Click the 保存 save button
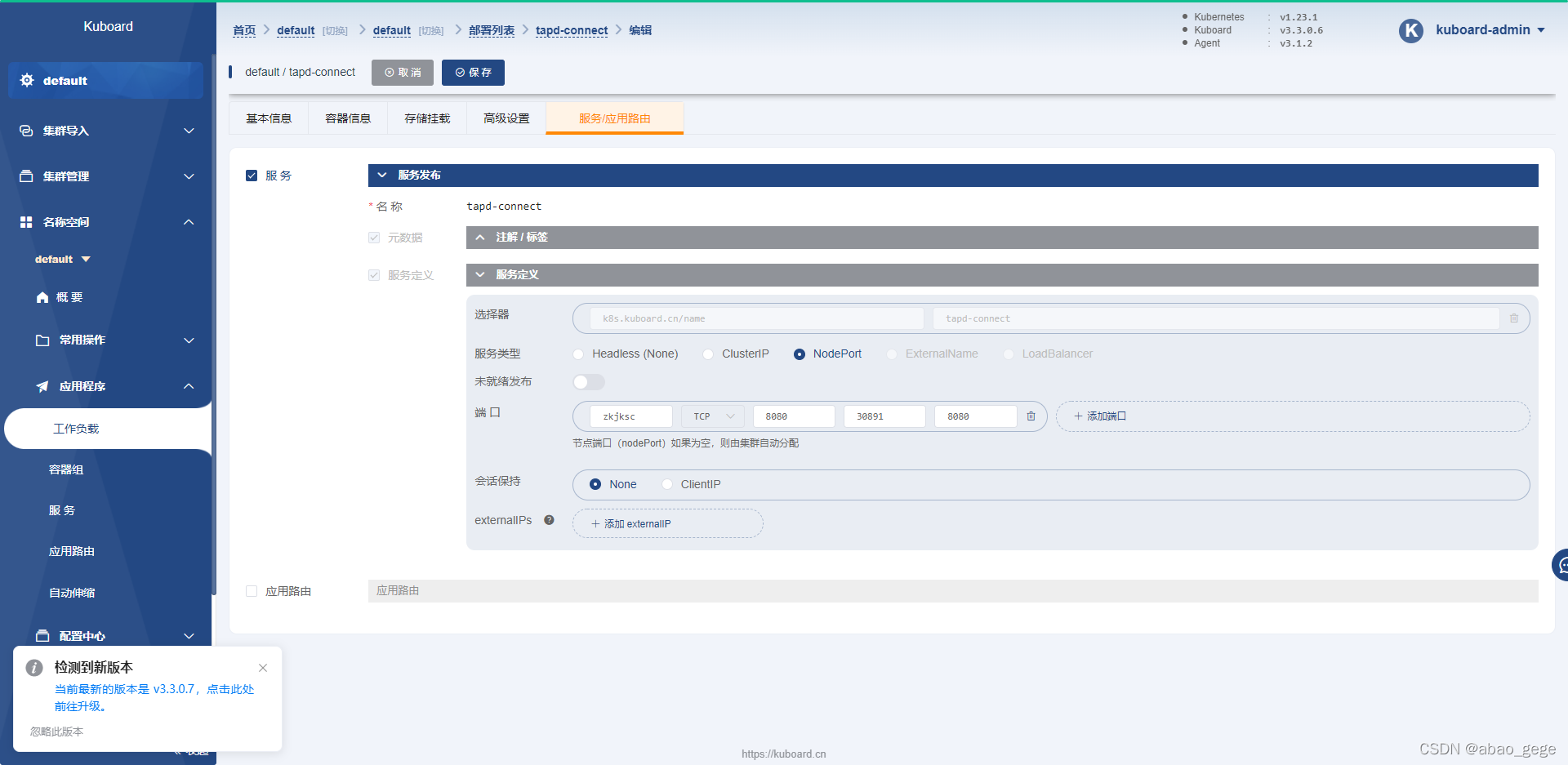1568x765 pixels. [x=473, y=73]
